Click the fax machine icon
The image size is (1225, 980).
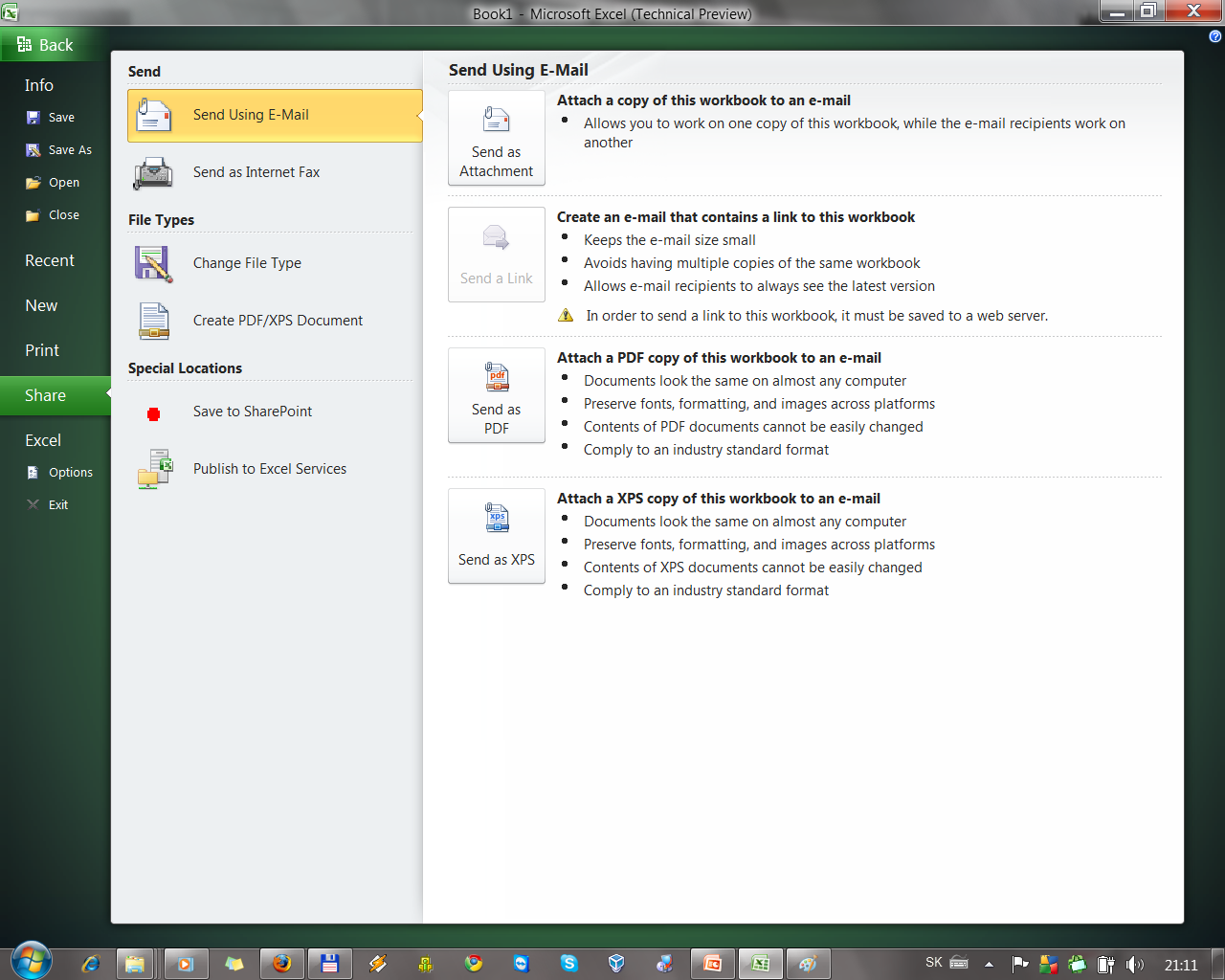coord(153,172)
